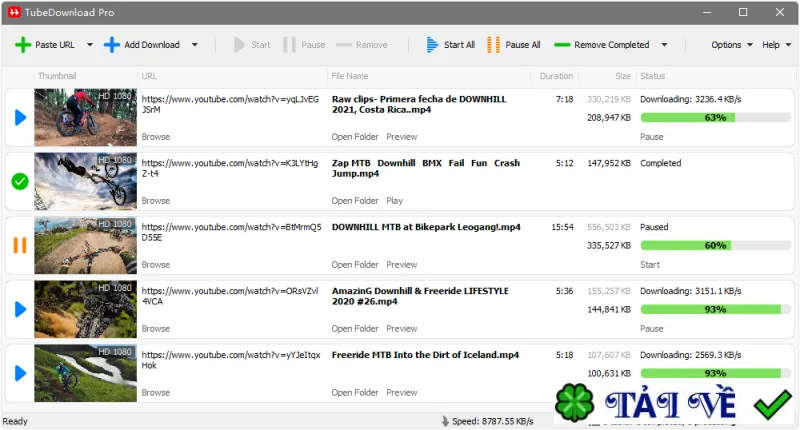This screenshot has height=430, width=800.
Task: Select the Bikepark Leogang video thumbnail
Action: [x=85, y=245]
